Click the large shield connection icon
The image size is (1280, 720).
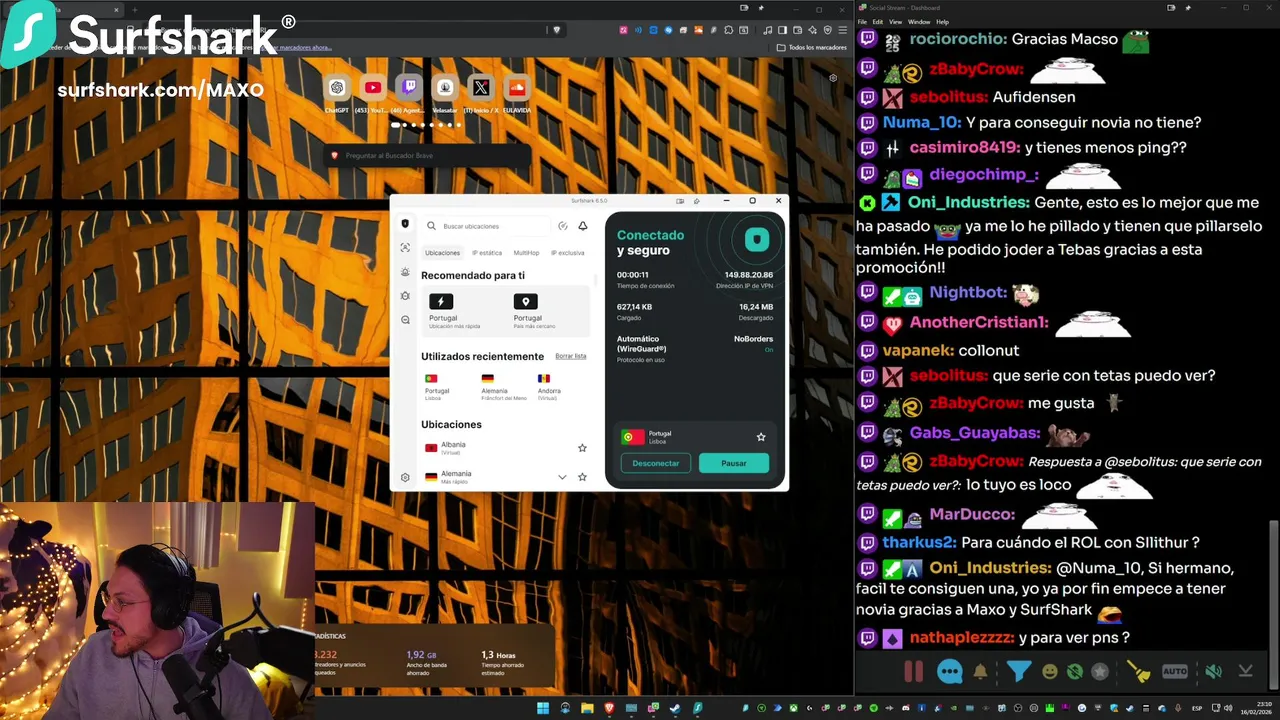tap(757, 240)
